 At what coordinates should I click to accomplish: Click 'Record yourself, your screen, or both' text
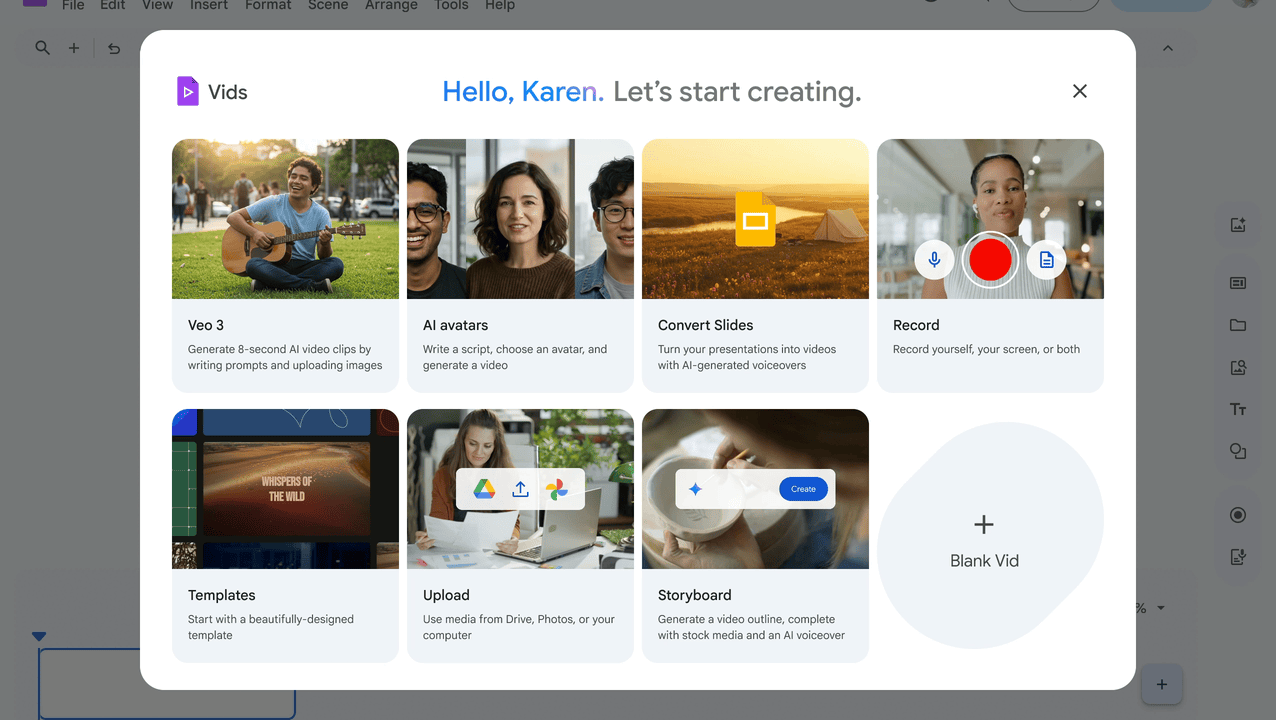coord(986,349)
